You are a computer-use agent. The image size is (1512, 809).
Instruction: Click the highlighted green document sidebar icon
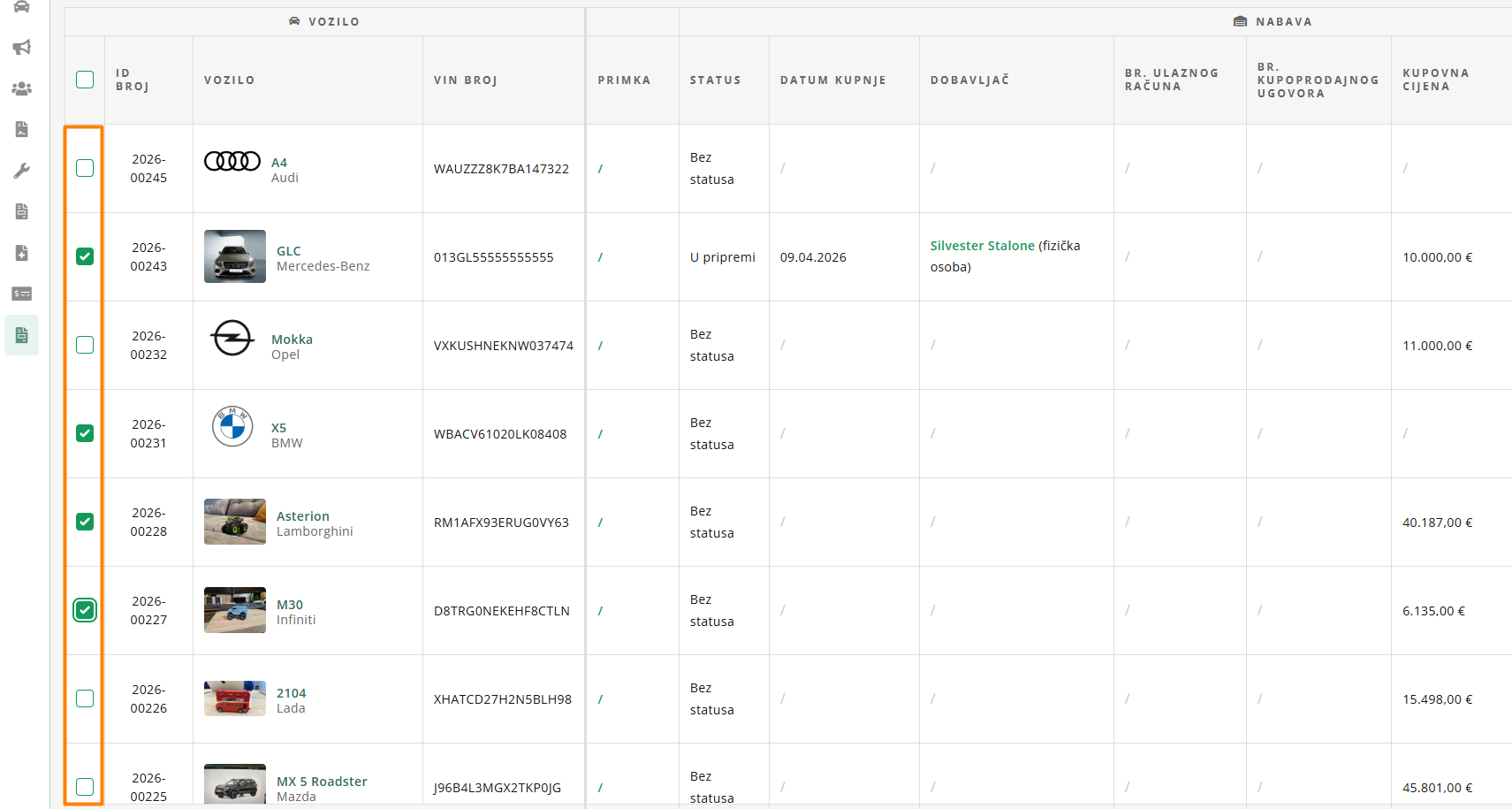[22, 335]
